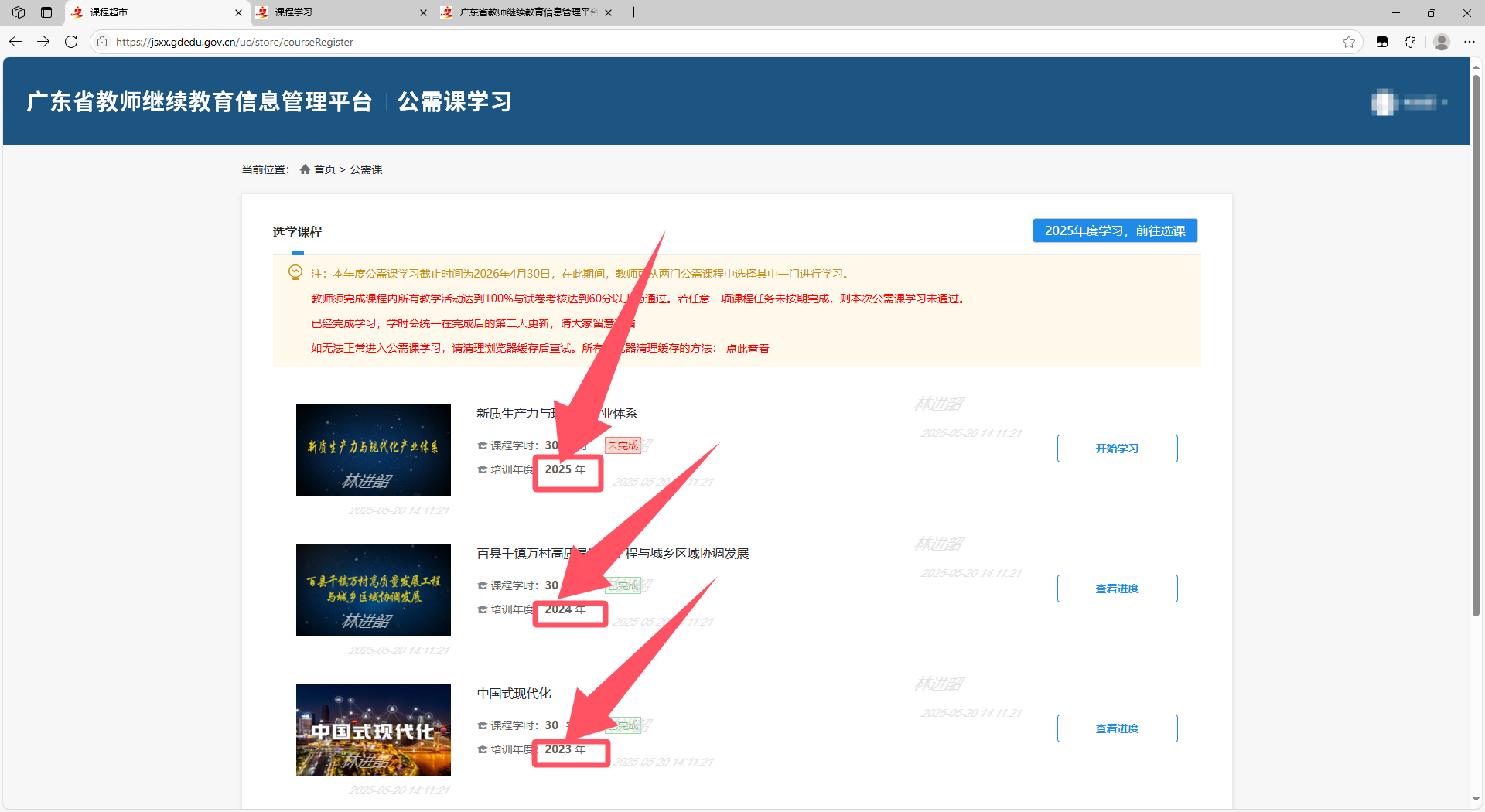Click the 课程学时 icon of the 2025 course

[482, 446]
